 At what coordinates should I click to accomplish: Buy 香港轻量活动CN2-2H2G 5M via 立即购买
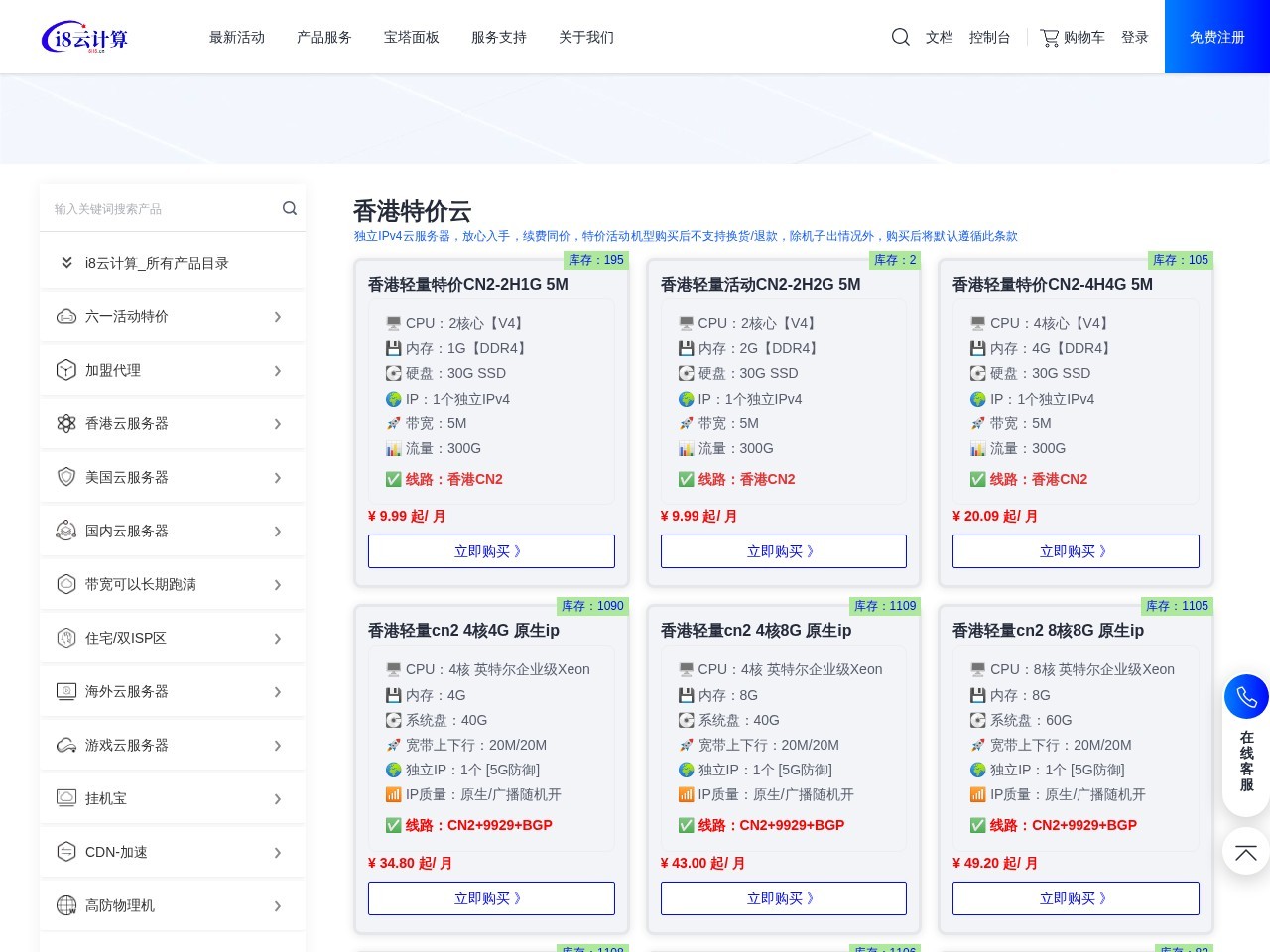784,551
